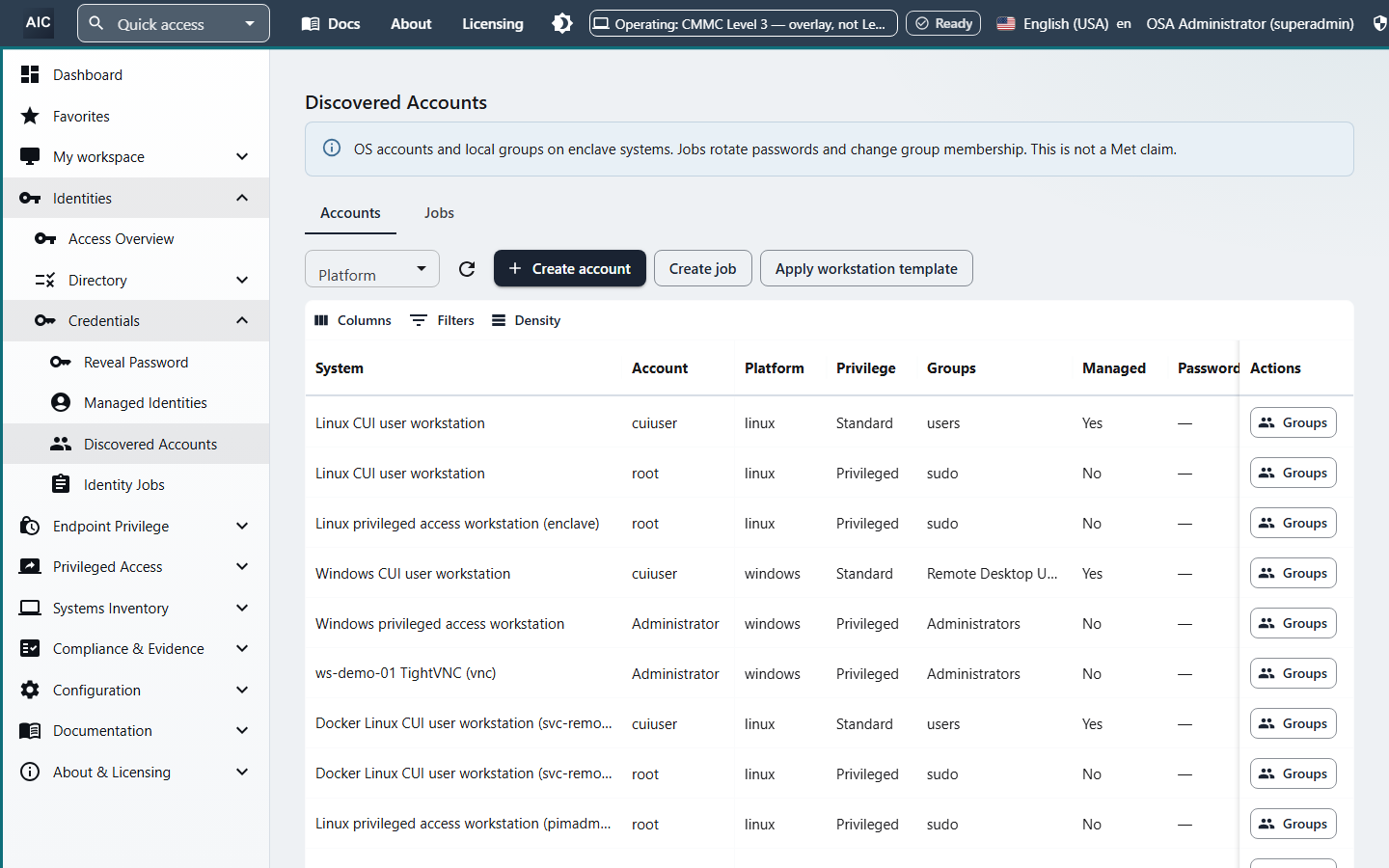Open the Docs menu item
Image resolution: width=1389 pixels, height=868 pixels.
[x=331, y=23]
